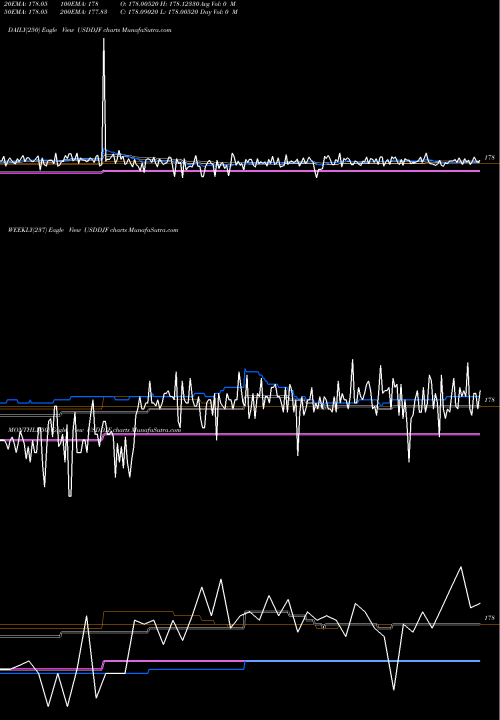
Task: Click the open price 'O:' value
Action: [140, 4]
